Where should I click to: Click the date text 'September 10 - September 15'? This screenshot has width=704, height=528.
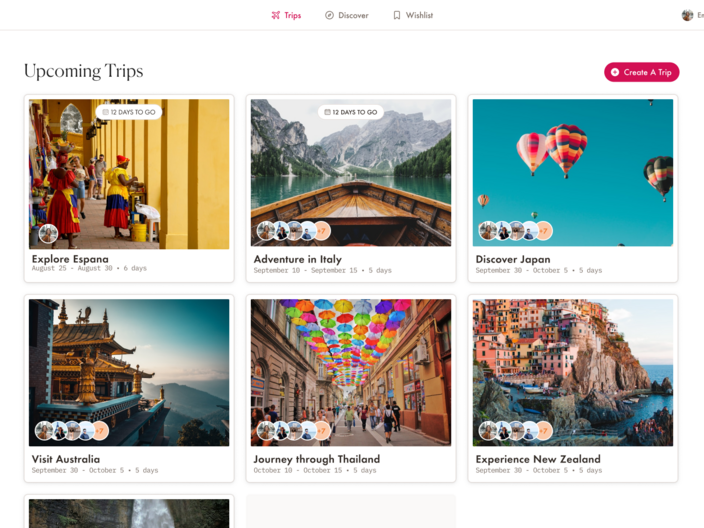coord(305,270)
